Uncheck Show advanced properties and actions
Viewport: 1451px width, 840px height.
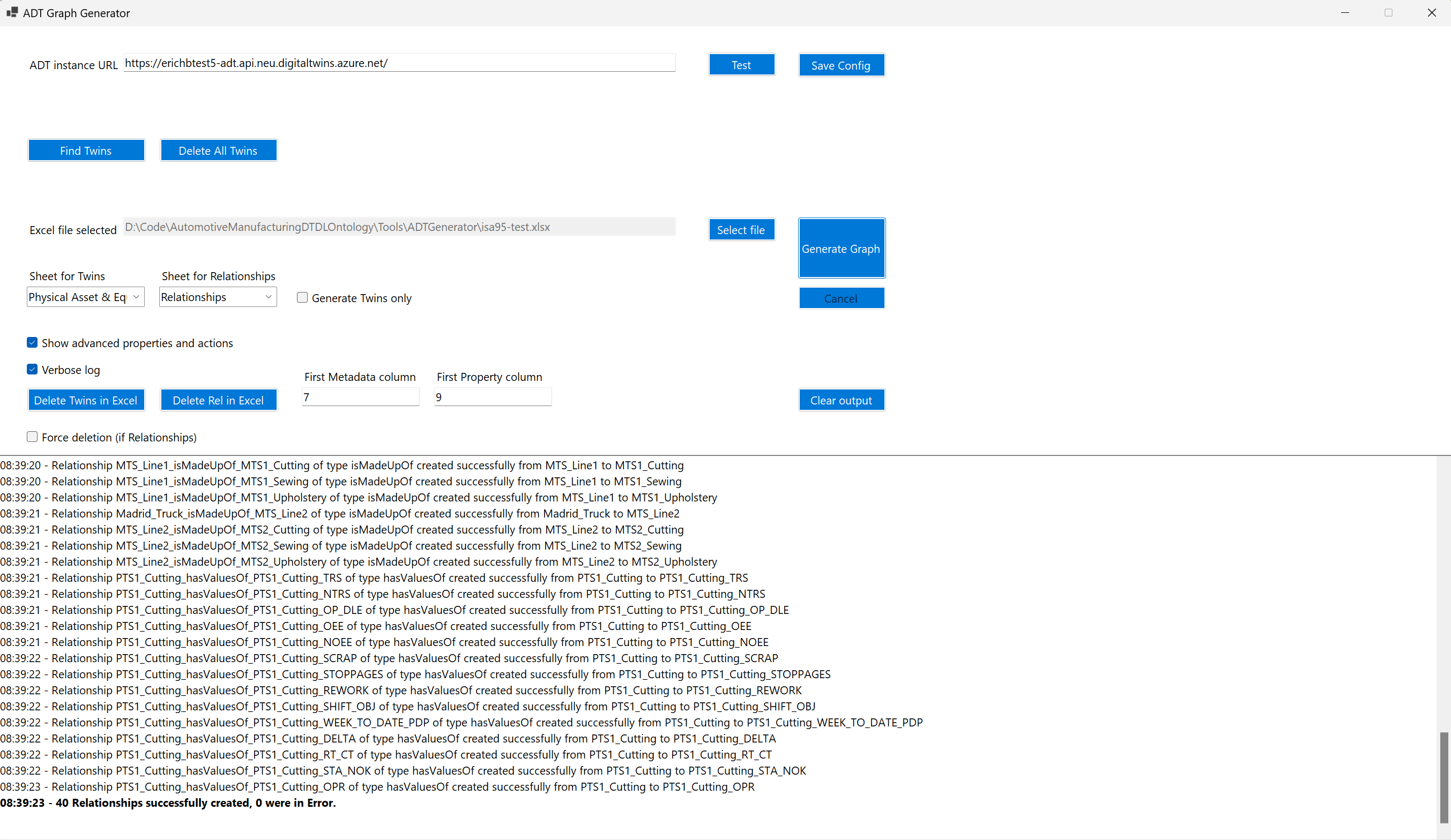coord(32,343)
